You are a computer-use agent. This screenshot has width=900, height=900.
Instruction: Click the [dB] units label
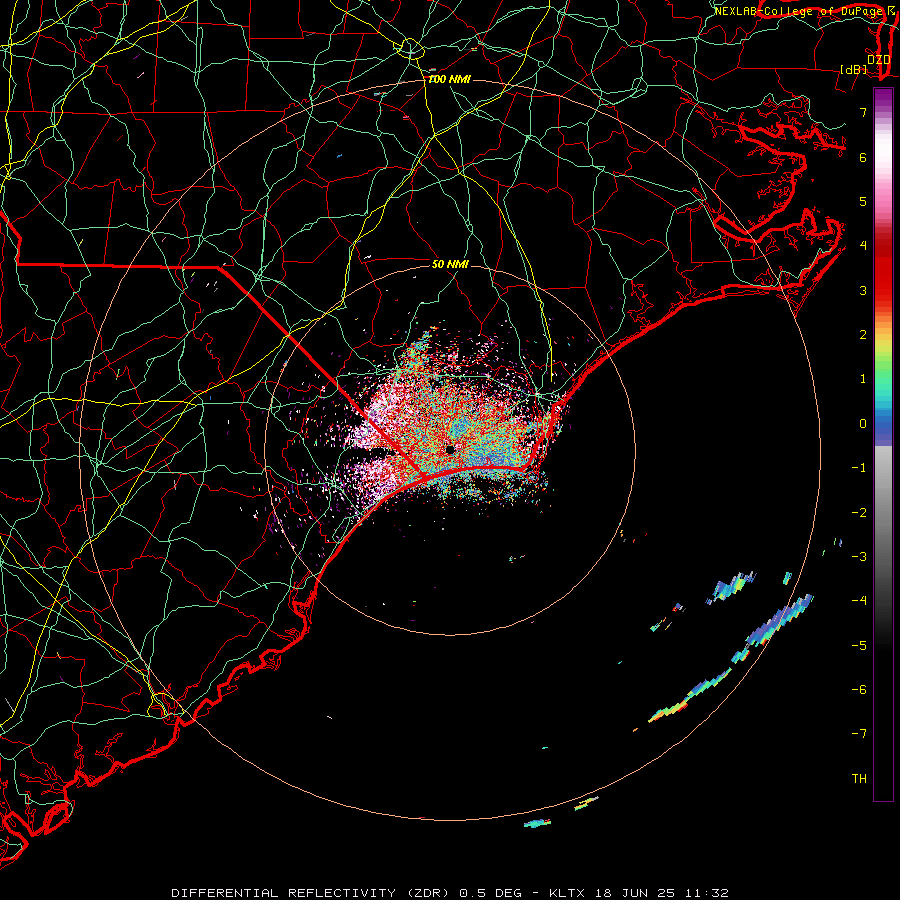coord(854,69)
